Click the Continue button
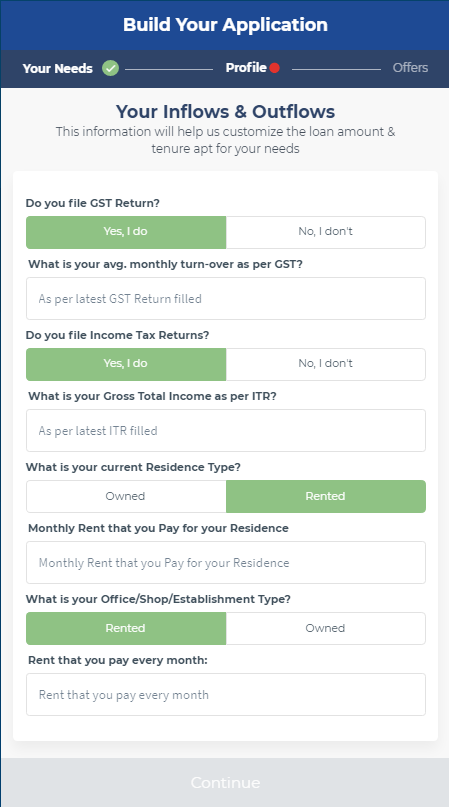 (225, 782)
